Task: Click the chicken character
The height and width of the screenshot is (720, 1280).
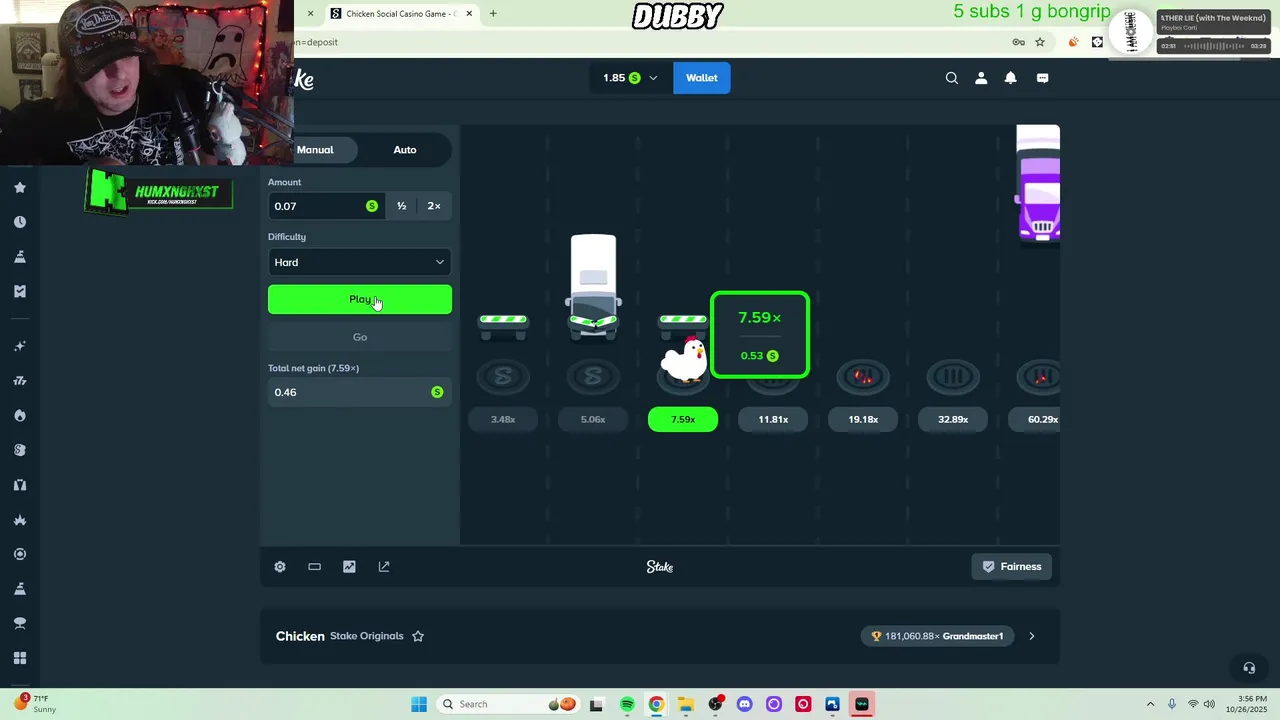Action: click(686, 360)
